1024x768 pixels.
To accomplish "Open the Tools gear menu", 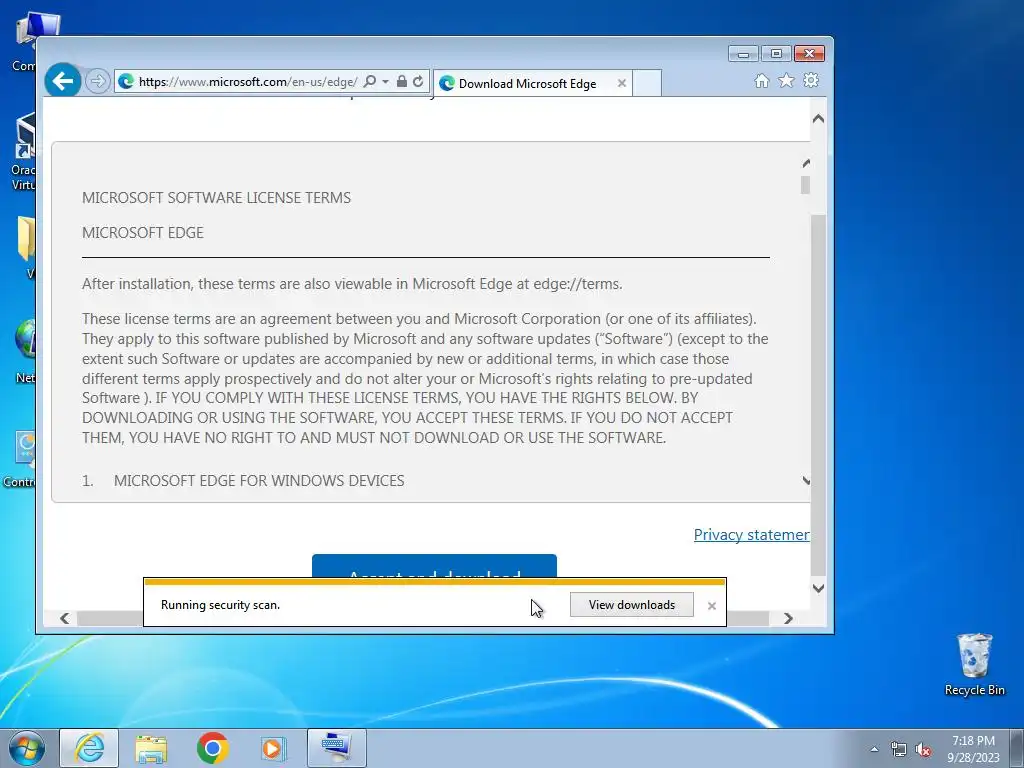I will point(811,80).
